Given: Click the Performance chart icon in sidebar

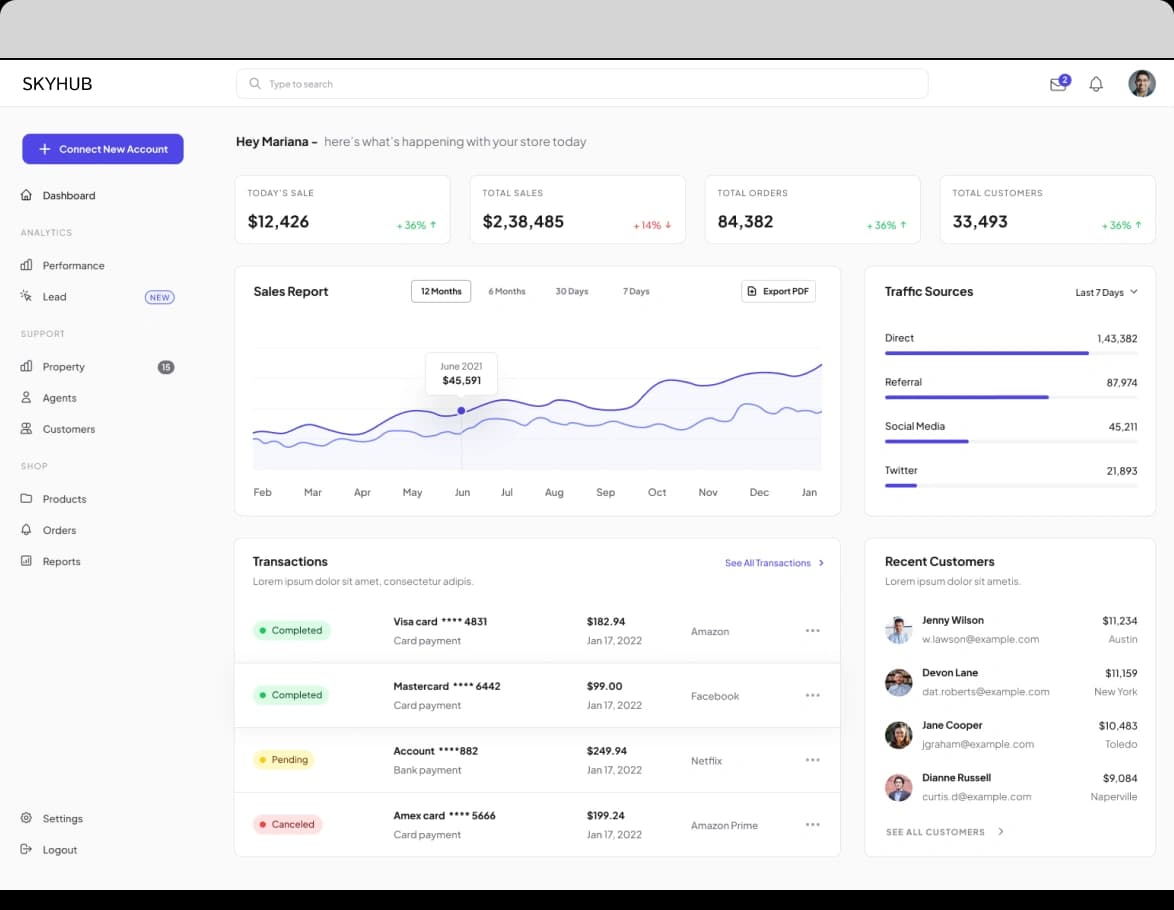Looking at the screenshot, I should (26, 265).
